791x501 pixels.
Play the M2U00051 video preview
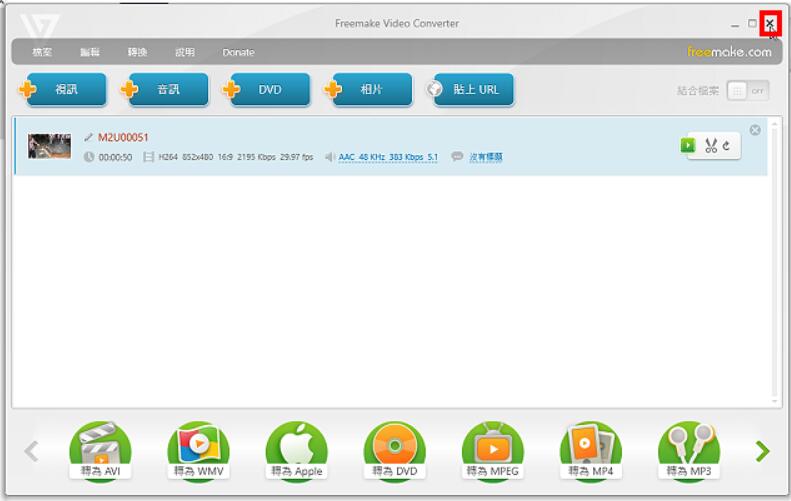click(687, 145)
